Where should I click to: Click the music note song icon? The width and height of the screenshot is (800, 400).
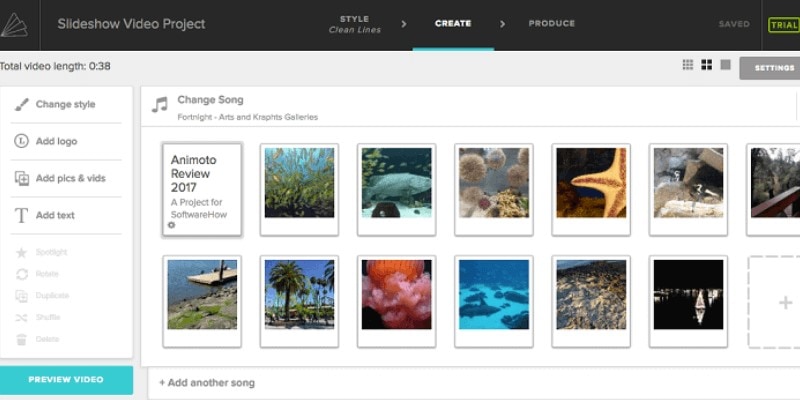tap(160, 105)
